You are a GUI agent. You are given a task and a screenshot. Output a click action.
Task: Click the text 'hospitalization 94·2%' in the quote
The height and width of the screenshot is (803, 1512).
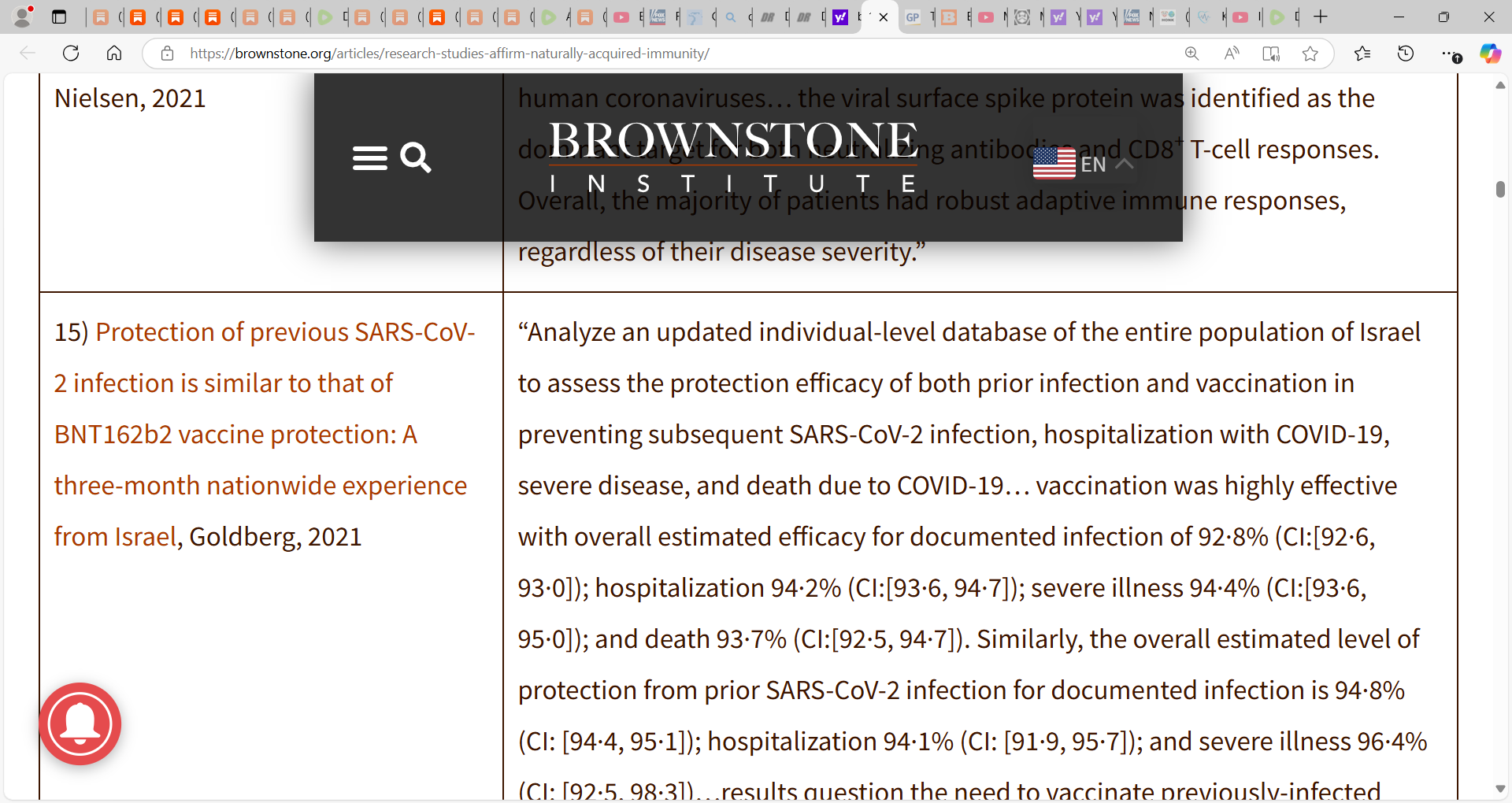[x=718, y=588]
